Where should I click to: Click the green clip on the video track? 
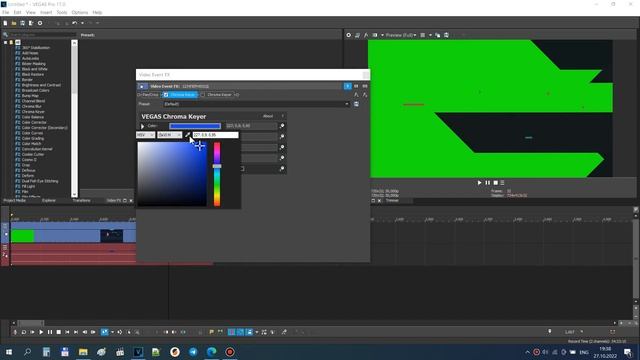[x=22, y=236]
